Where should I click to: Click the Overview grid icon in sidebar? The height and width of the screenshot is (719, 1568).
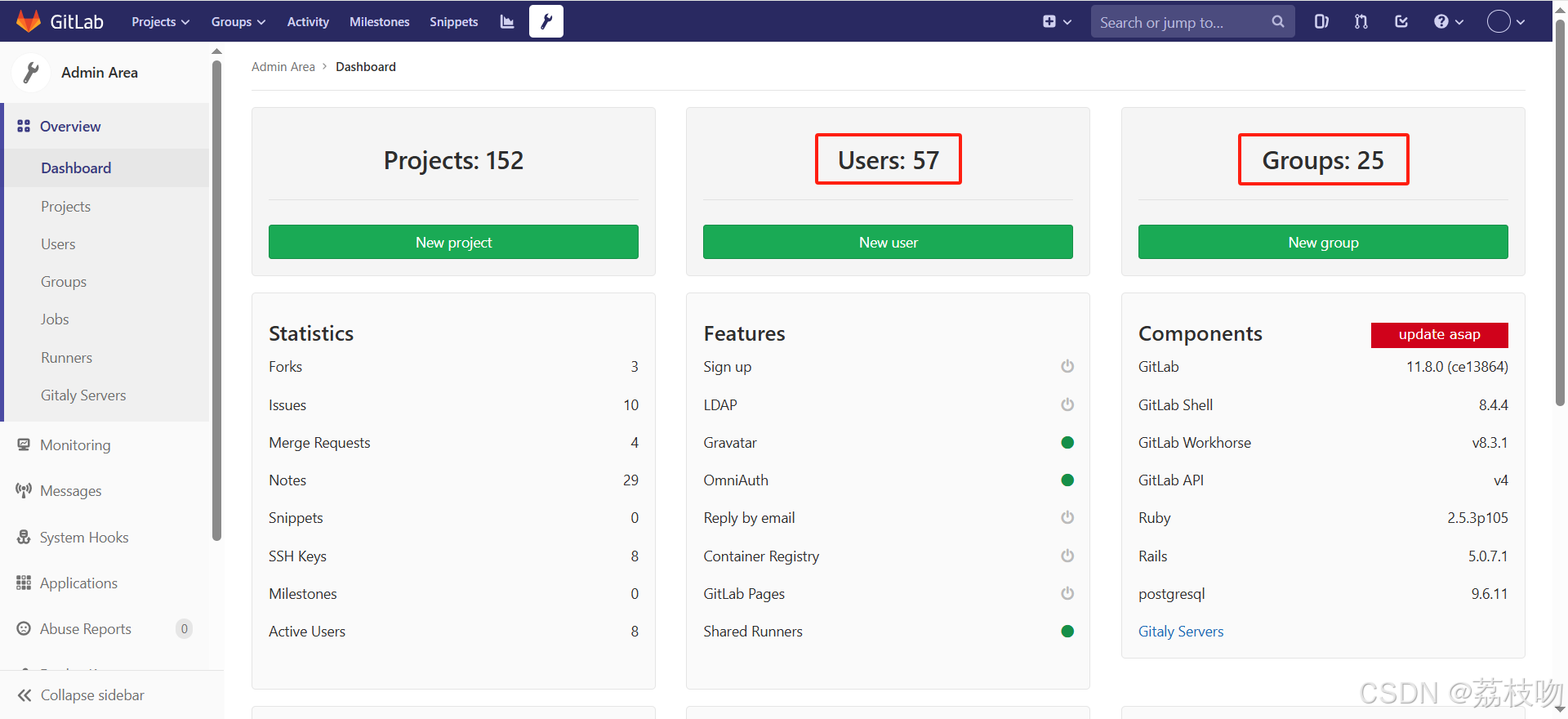24,127
